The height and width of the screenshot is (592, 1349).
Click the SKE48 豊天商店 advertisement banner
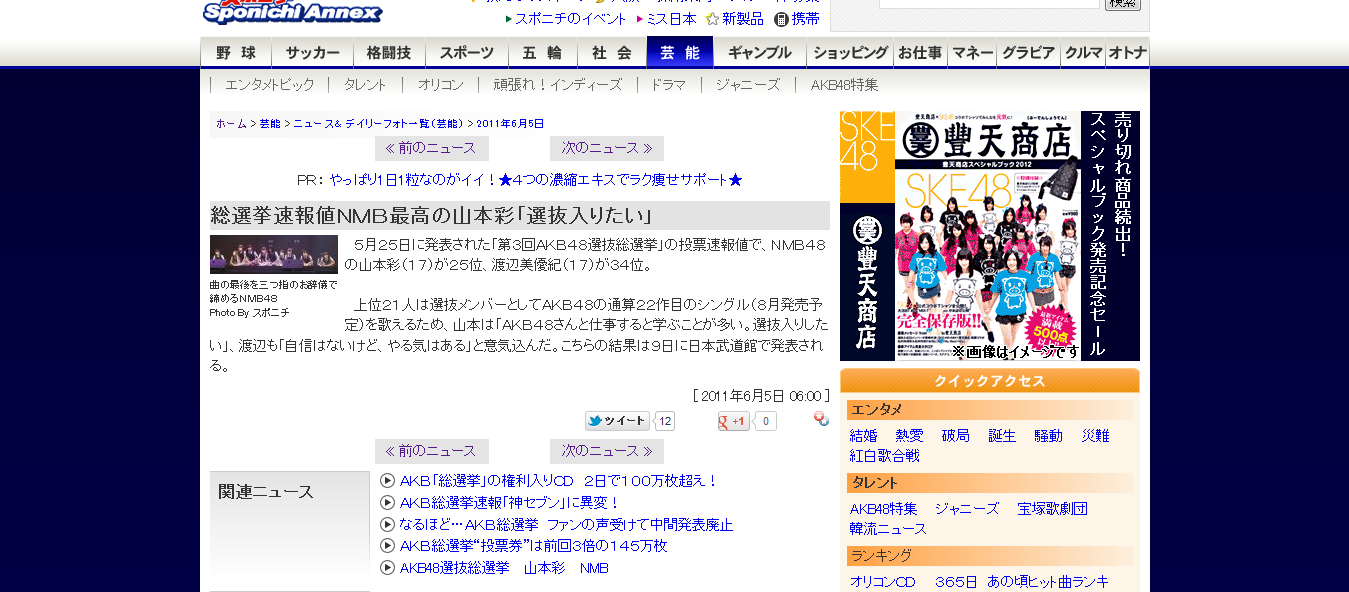tap(990, 236)
